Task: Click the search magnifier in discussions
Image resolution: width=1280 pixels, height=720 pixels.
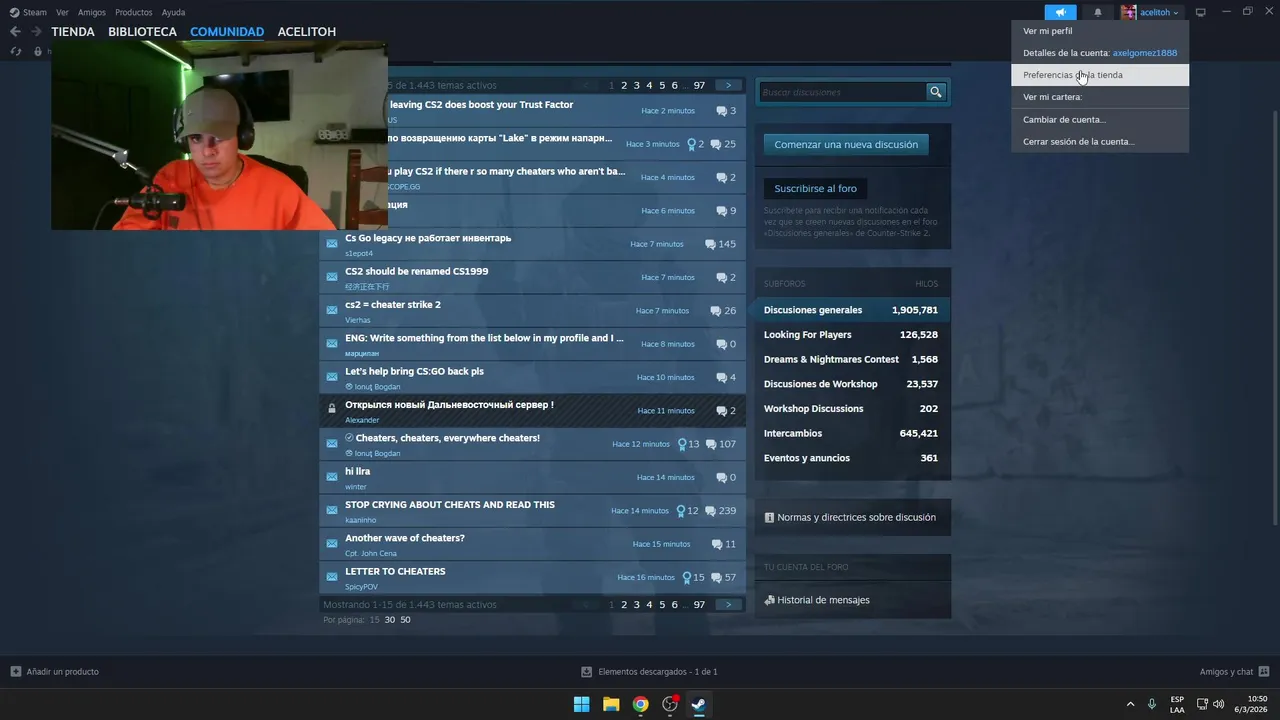Action: click(x=936, y=92)
